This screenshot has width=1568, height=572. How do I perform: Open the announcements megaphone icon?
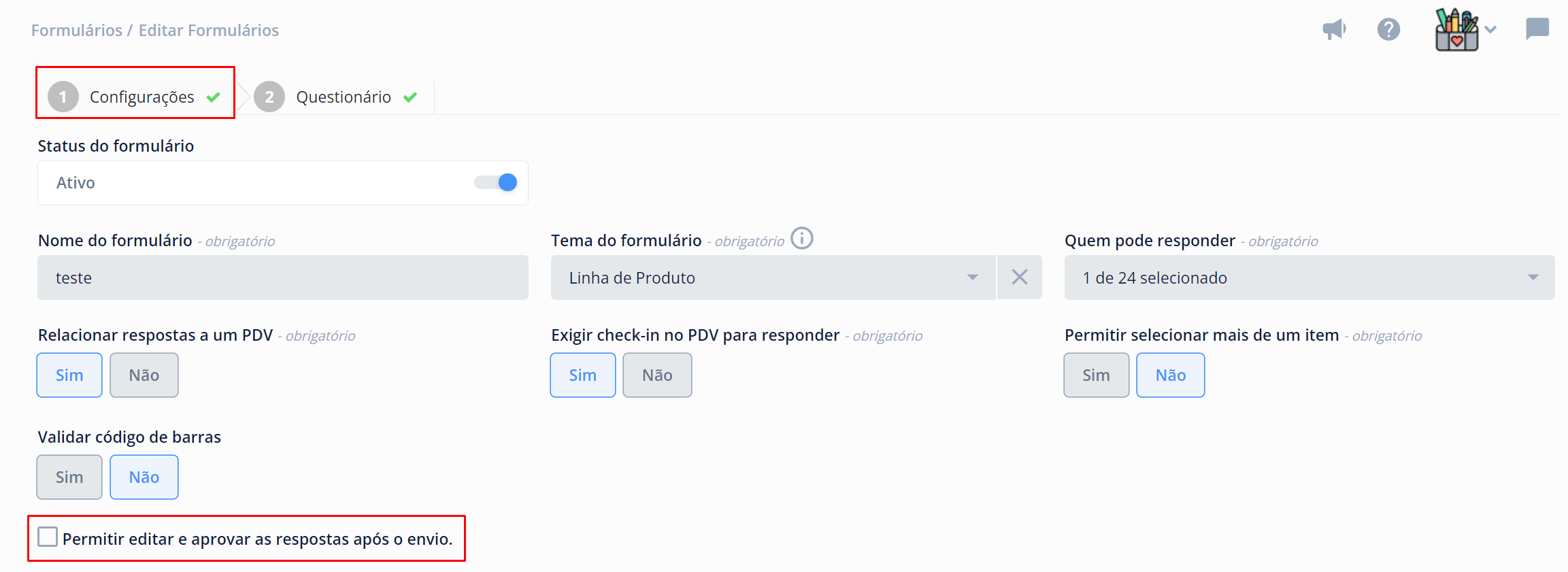tap(1334, 29)
